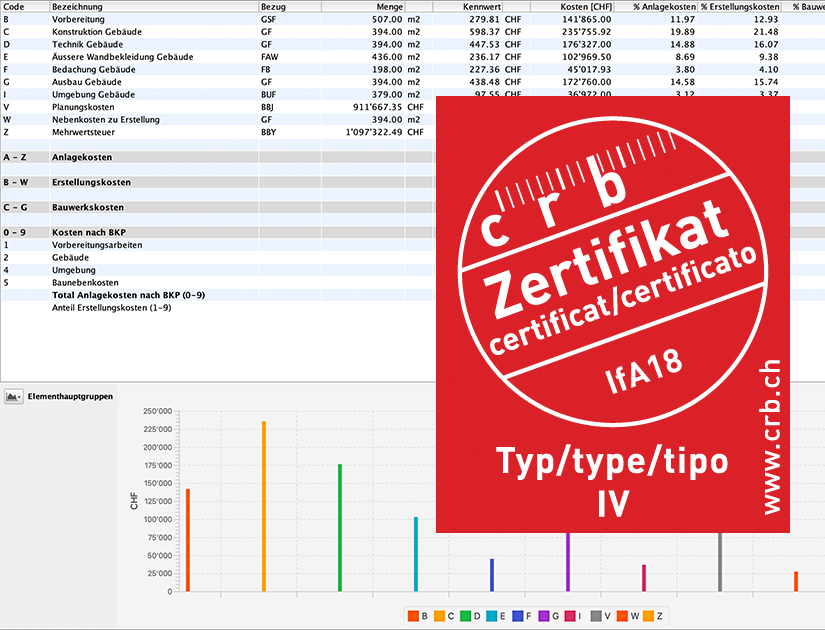Select the Mehrwertsteuer row
Screen dimensions: 825x630
[218, 132]
